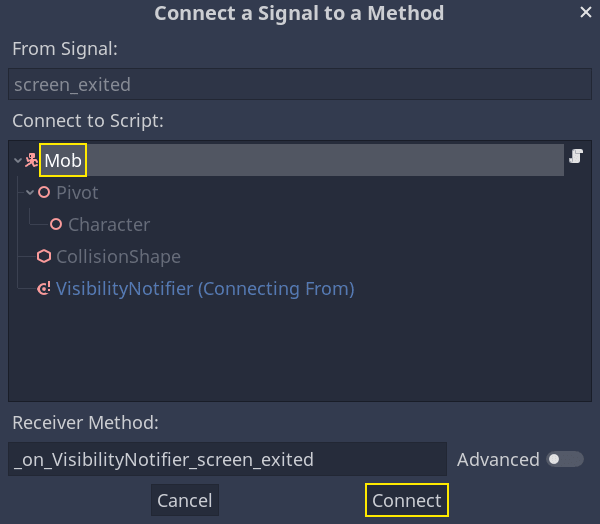Click the From Signal screen_exited field
600x524 pixels.
300,86
